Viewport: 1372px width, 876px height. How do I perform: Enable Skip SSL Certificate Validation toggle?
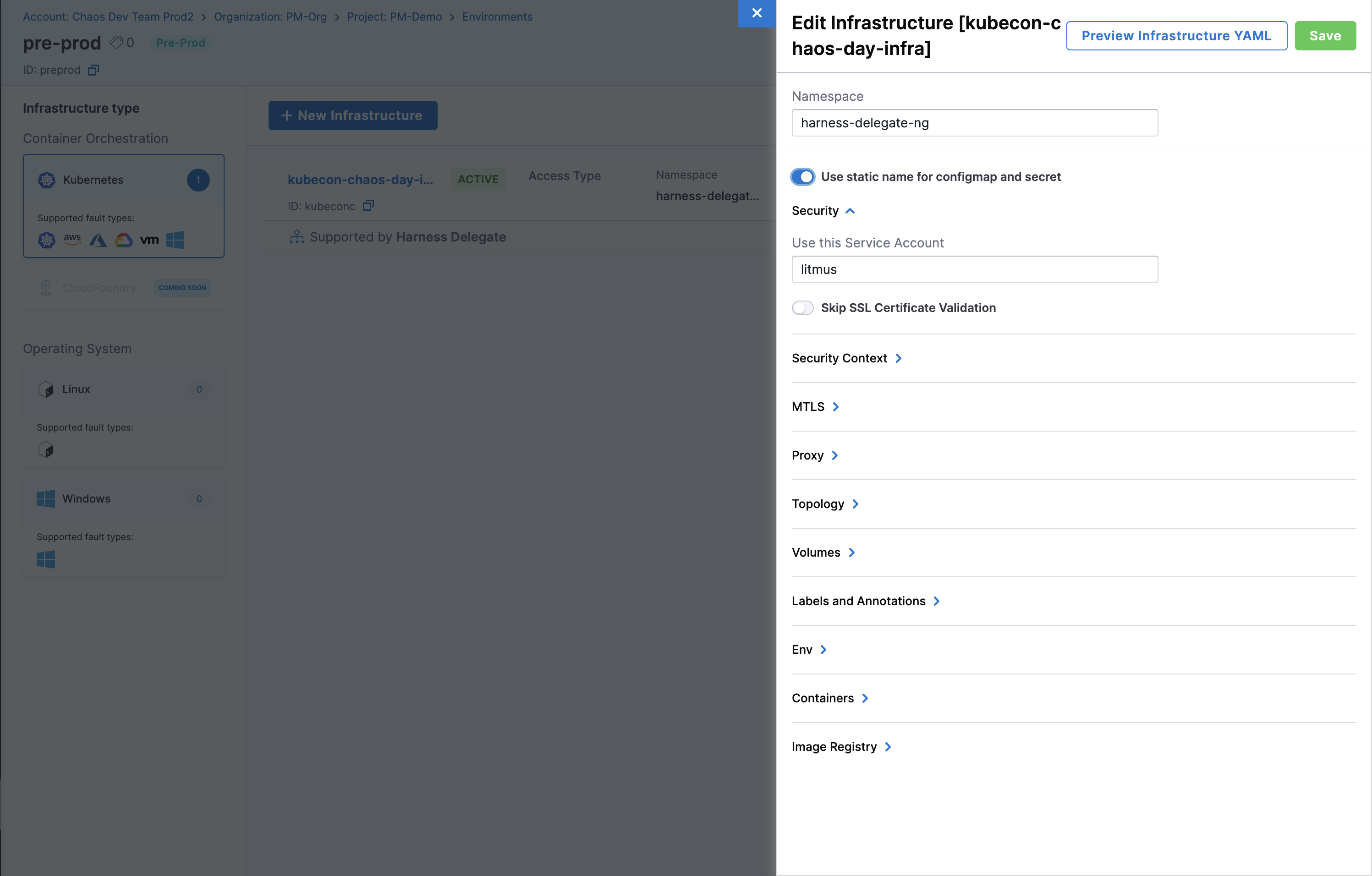point(803,308)
